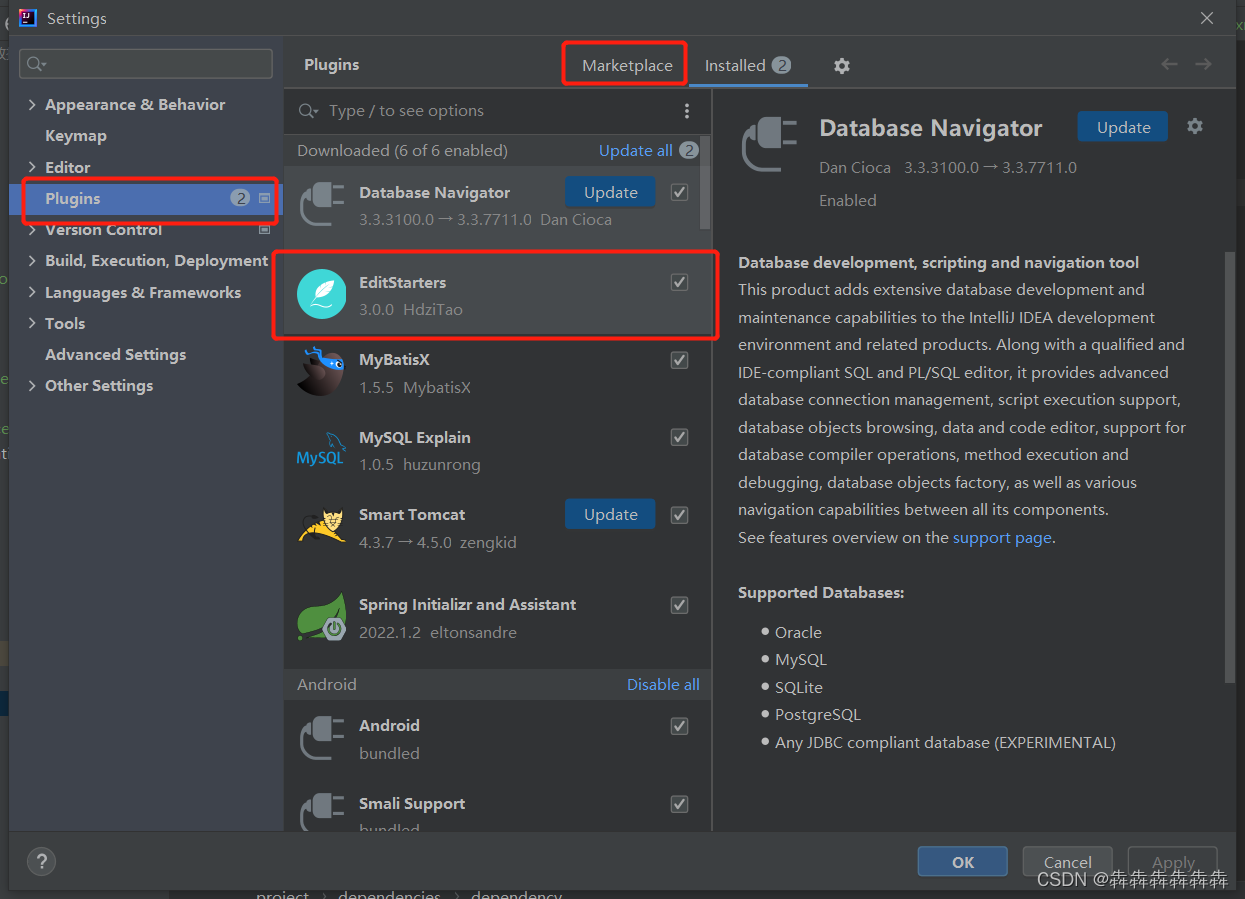Click the Disable all link for Android
This screenshot has height=899, width=1245.
(663, 684)
